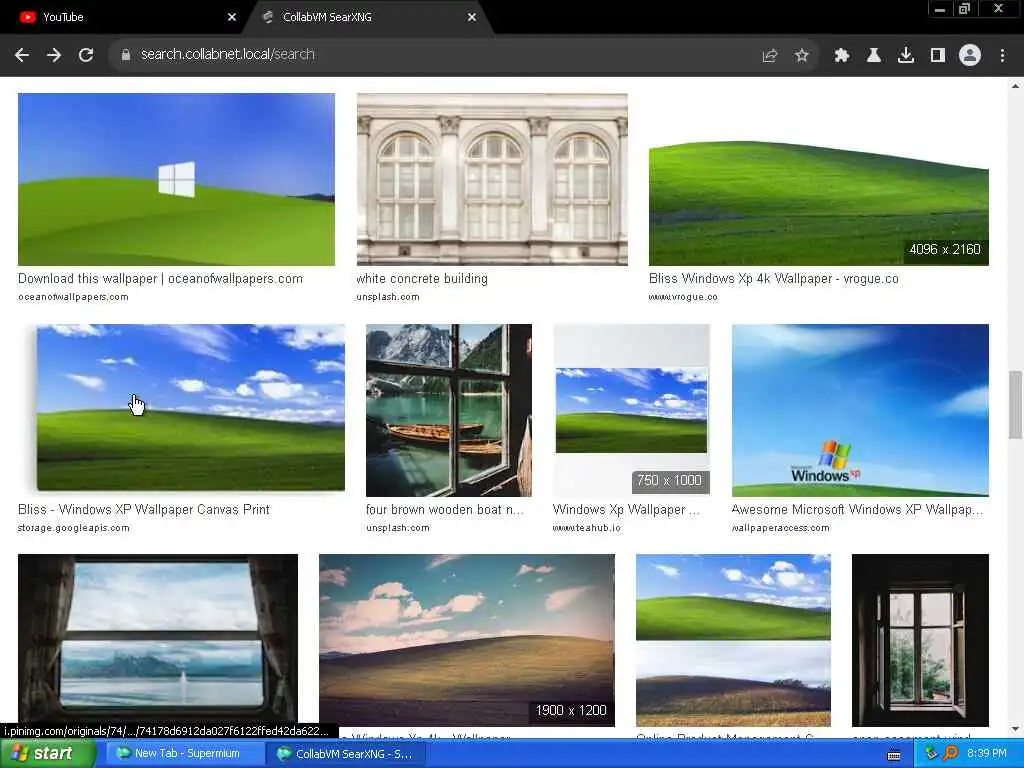The width and height of the screenshot is (1024, 768).
Task: Open the white concrete building thumbnail
Action: (x=492, y=179)
